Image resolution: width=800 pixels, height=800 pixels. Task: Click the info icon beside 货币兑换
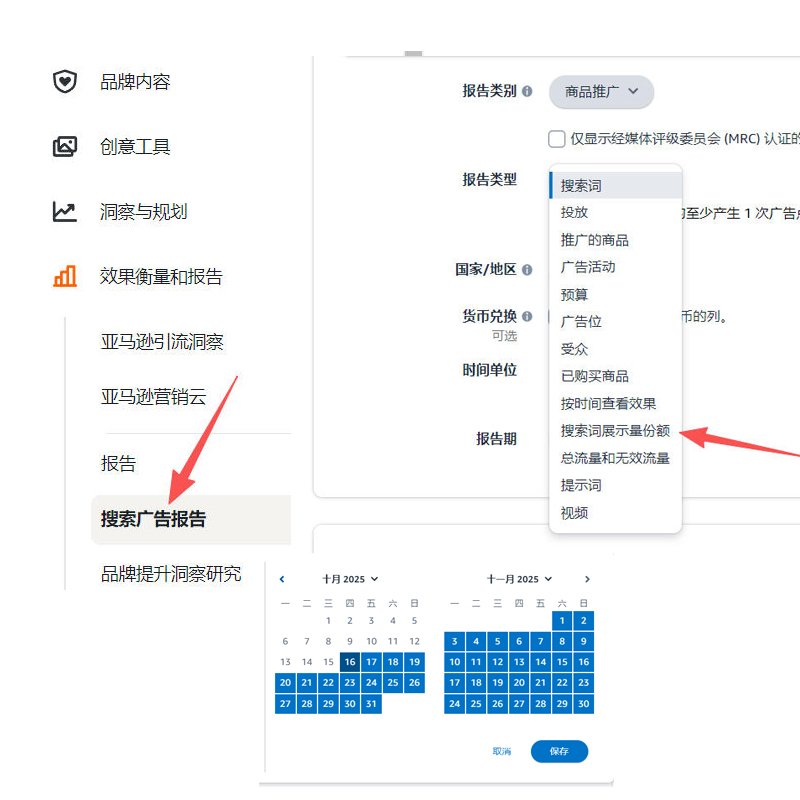[527, 317]
